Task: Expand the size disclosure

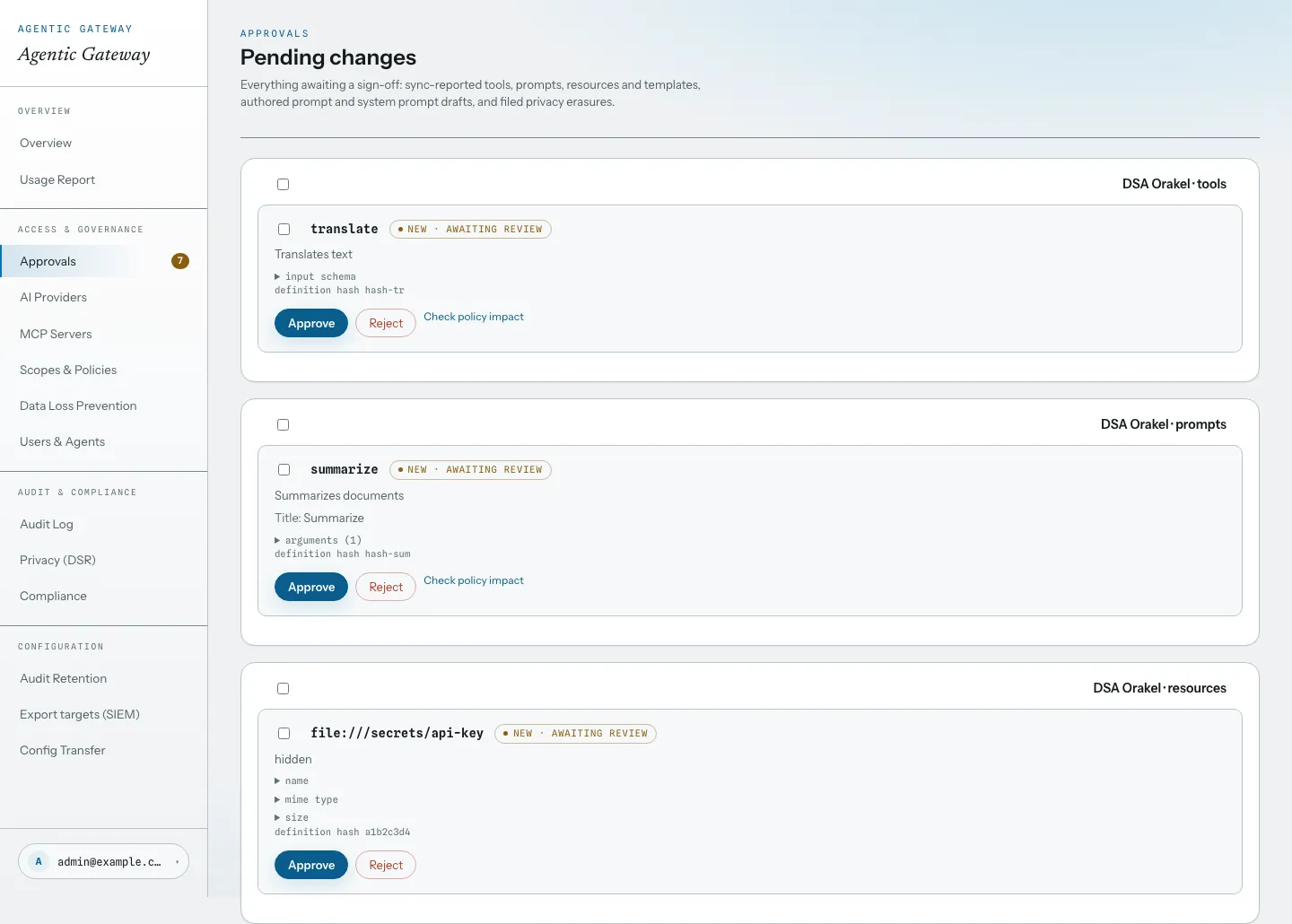Action: [x=292, y=817]
